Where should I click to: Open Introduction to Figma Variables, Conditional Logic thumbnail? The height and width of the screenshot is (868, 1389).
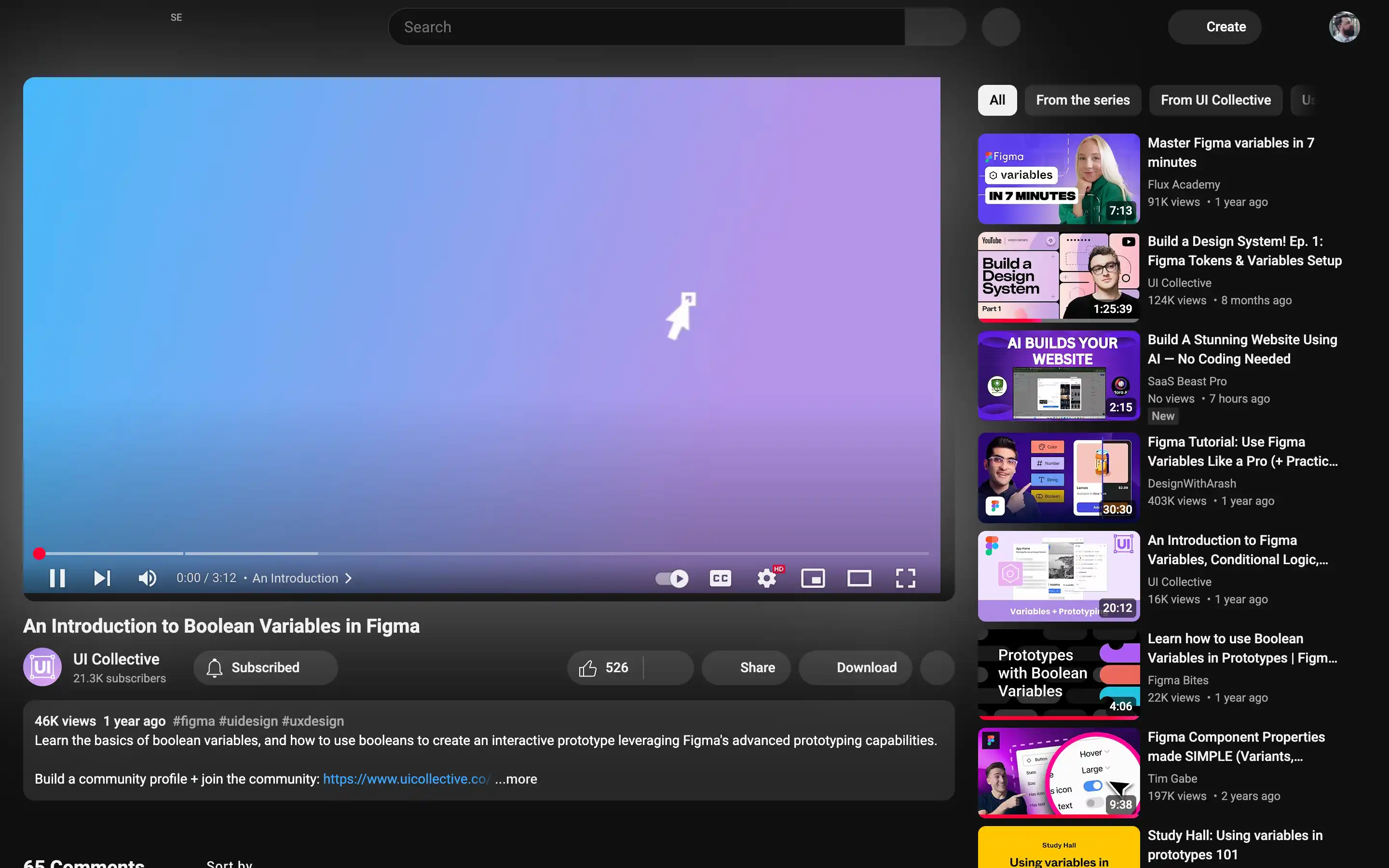pyautogui.click(x=1059, y=576)
